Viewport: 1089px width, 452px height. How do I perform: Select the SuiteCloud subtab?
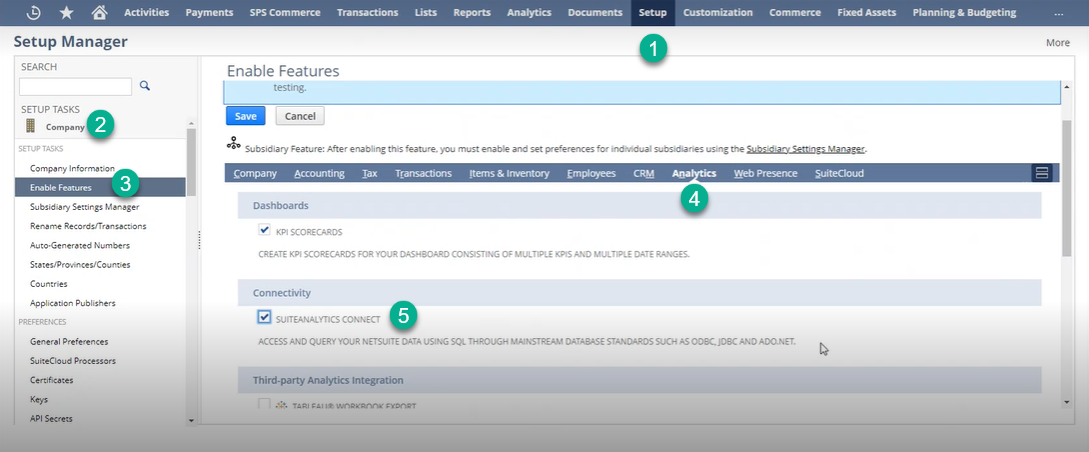840,173
